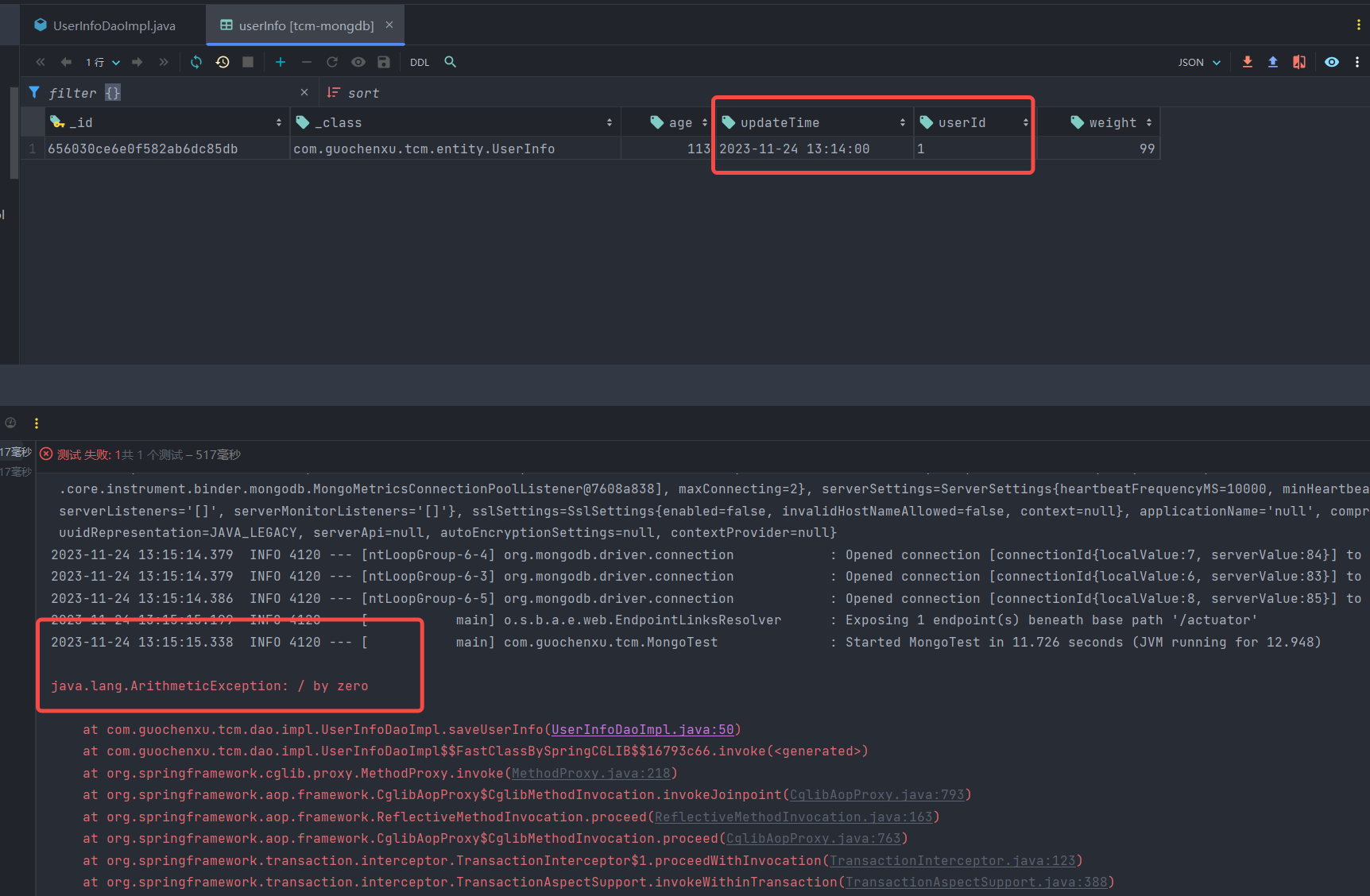Screen dimensions: 1370x896
Task: Preview pending changes eye icon
Action: [358, 62]
